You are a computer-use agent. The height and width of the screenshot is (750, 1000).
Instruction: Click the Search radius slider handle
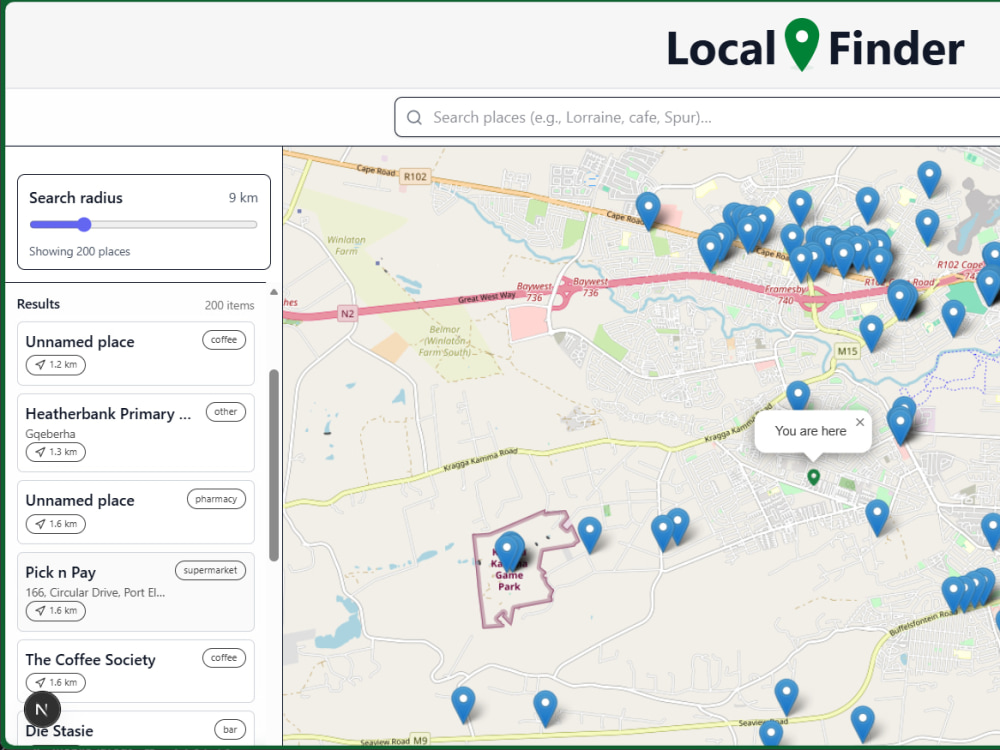click(84, 224)
